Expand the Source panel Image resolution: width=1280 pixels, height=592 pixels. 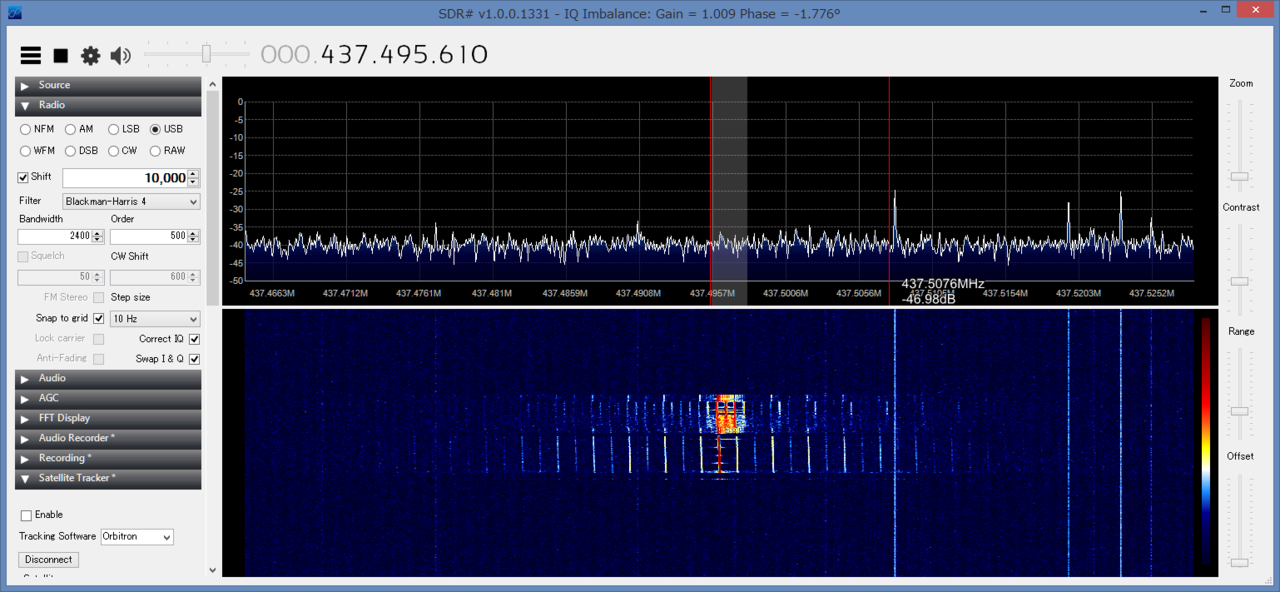(x=108, y=86)
